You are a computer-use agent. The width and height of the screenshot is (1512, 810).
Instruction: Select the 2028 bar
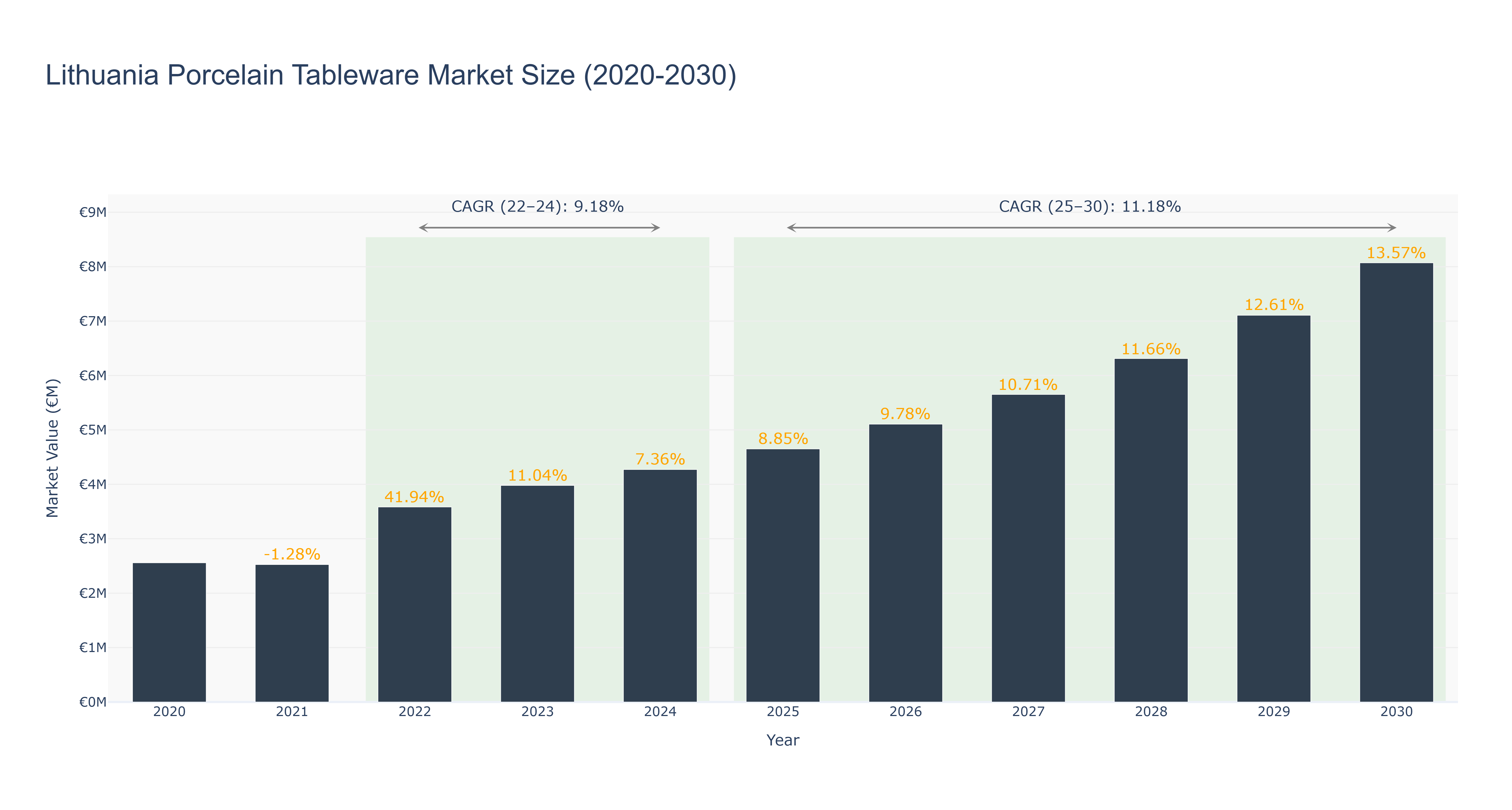point(1150,530)
